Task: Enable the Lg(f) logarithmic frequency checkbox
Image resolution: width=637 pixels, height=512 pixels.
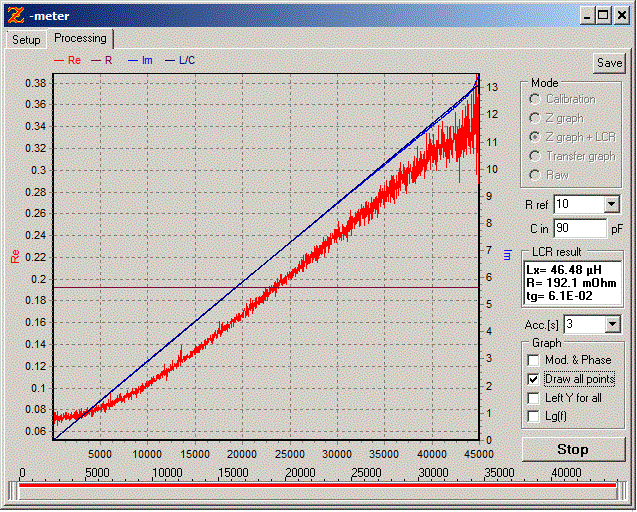Action: (x=533, y=417)
